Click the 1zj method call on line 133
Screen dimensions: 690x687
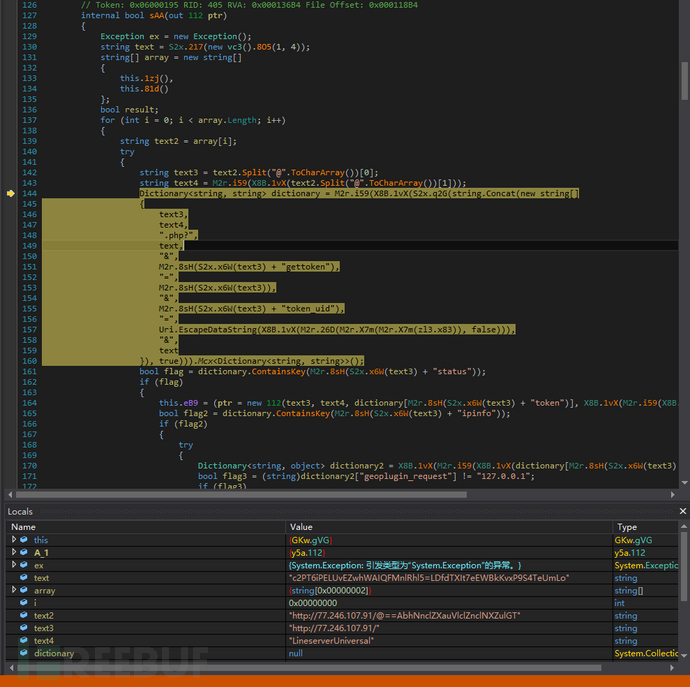point(151,78)
